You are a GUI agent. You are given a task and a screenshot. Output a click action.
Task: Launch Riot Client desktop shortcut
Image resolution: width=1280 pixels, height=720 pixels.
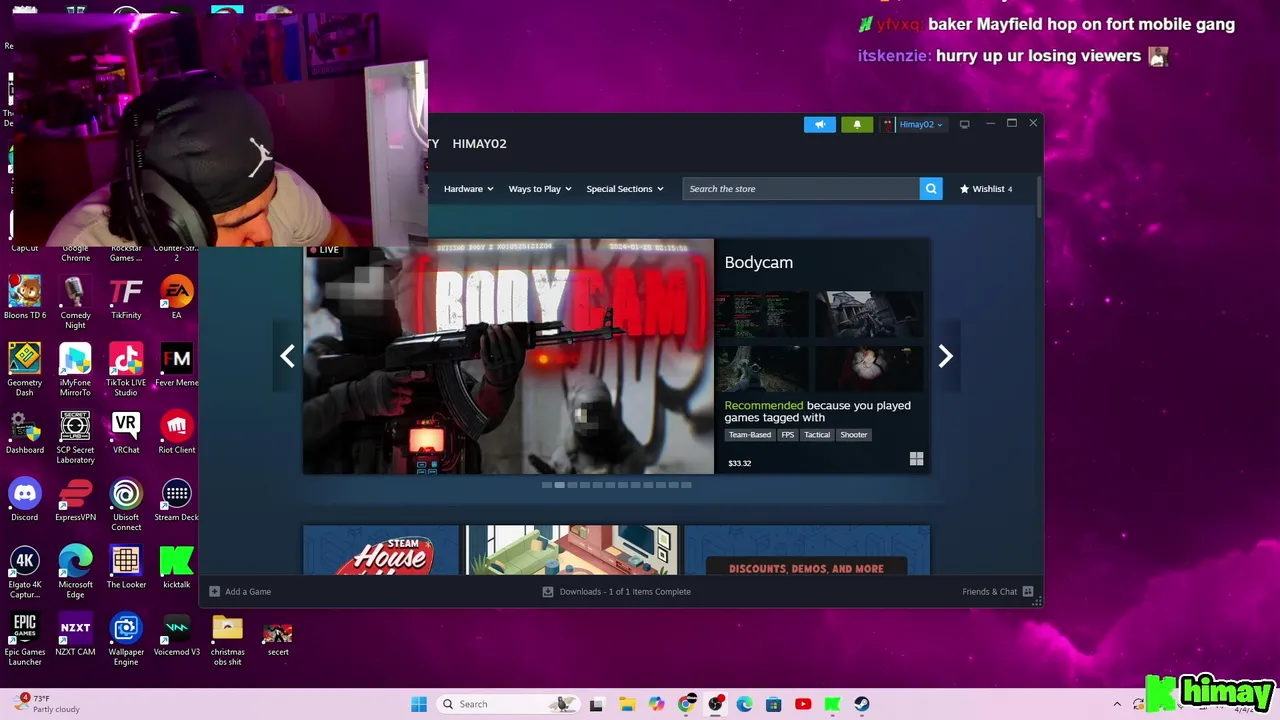pyautogui.click(x=177, y=432)
